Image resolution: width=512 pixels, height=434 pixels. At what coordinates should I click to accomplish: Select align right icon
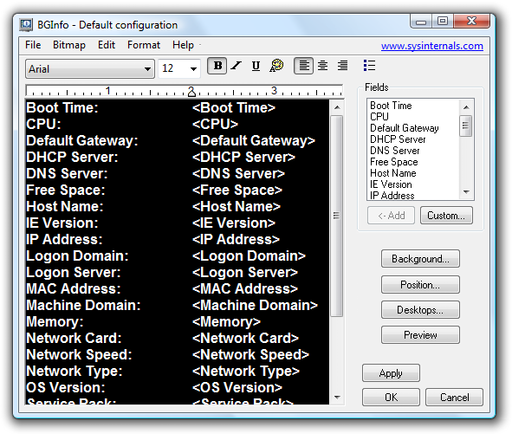(x=342, y=66)
